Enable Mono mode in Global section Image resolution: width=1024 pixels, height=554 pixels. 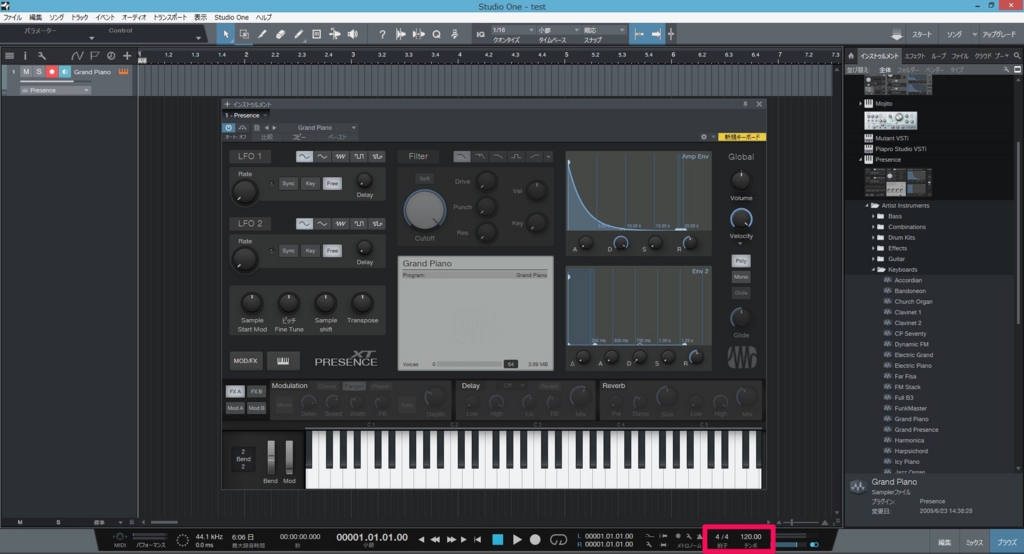[741, 277]
